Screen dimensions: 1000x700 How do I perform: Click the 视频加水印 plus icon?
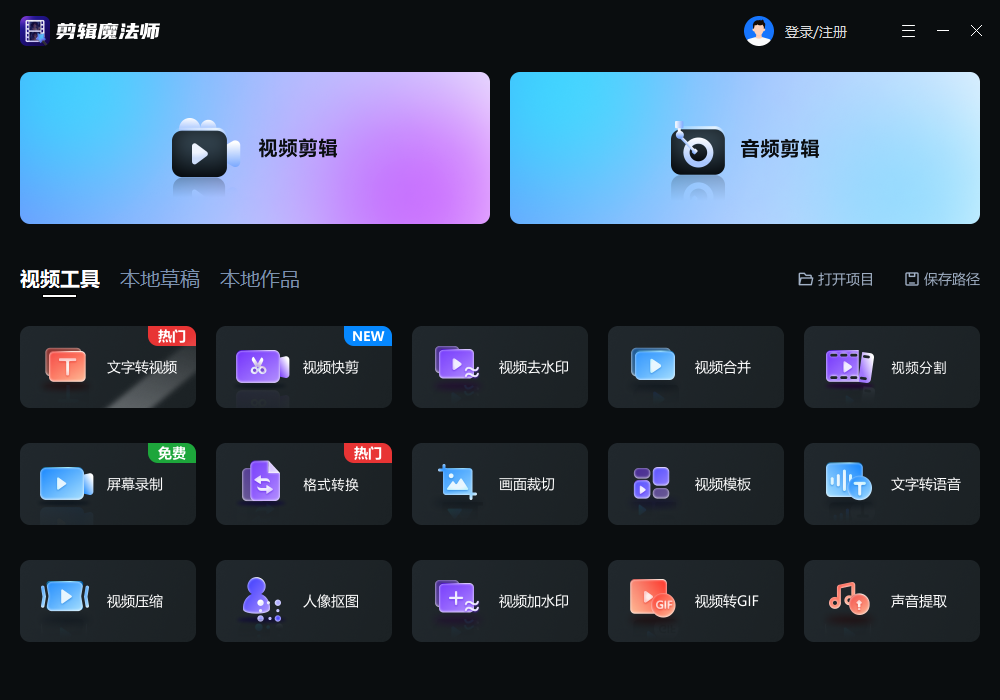(x=457, y=597)
